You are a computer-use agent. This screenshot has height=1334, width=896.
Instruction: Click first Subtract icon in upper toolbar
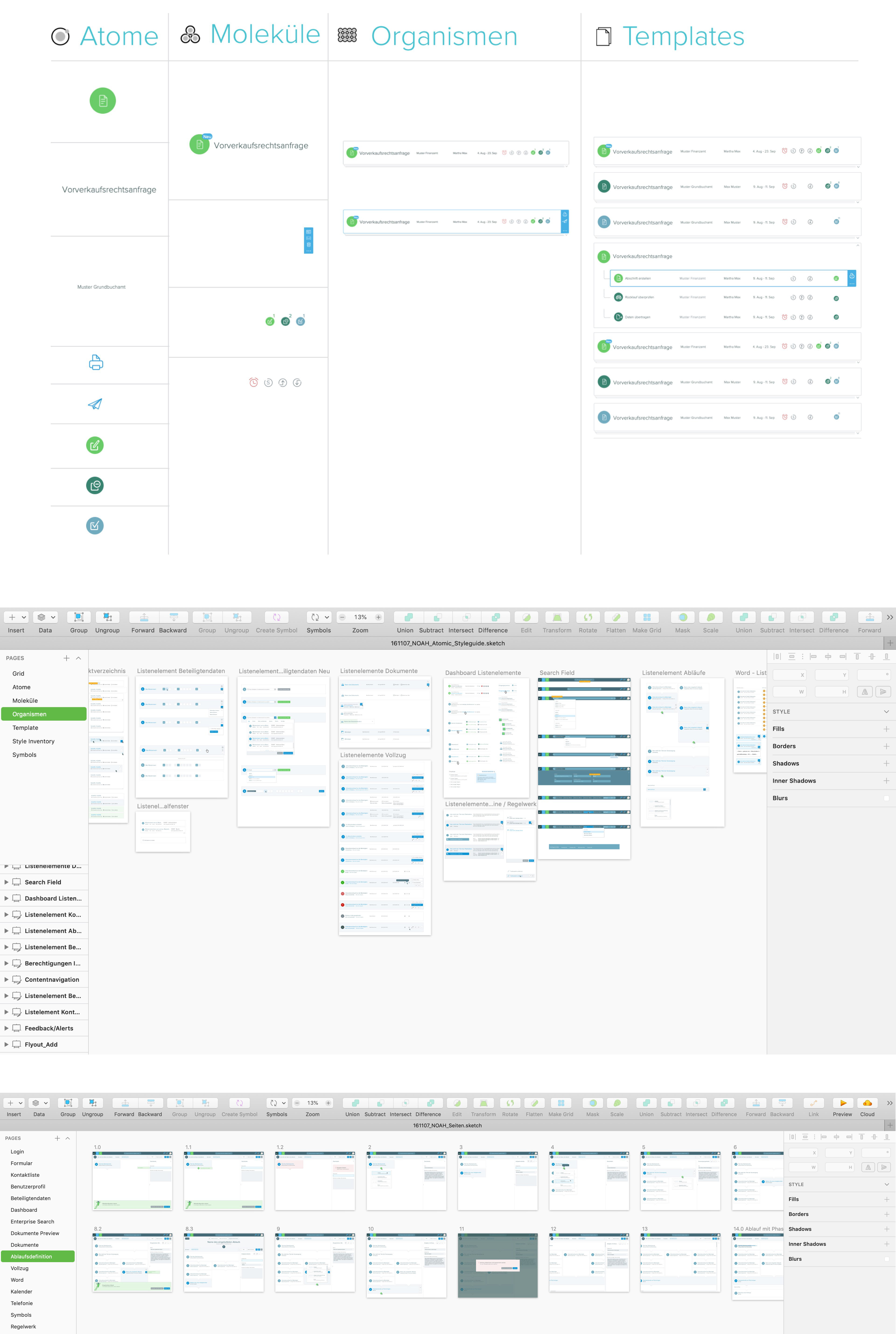[x=438, y=617]
